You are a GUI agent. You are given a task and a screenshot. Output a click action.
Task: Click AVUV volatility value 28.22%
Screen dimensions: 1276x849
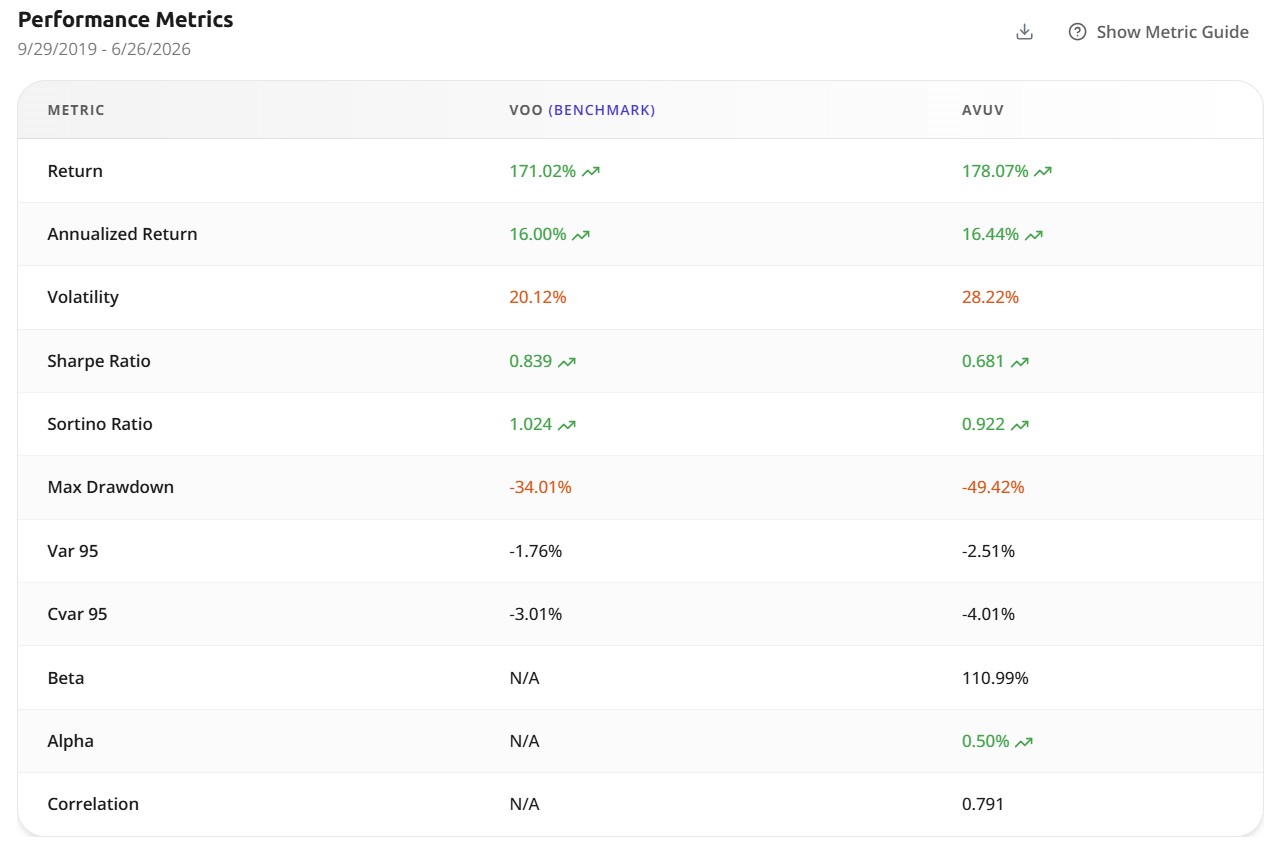pyautogui.click(x=991, y=297)
